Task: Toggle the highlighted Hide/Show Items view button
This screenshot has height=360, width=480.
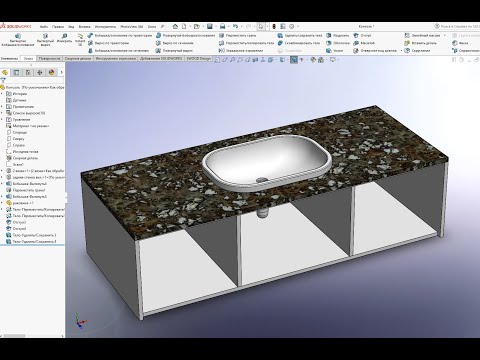Action: point(293,60)
